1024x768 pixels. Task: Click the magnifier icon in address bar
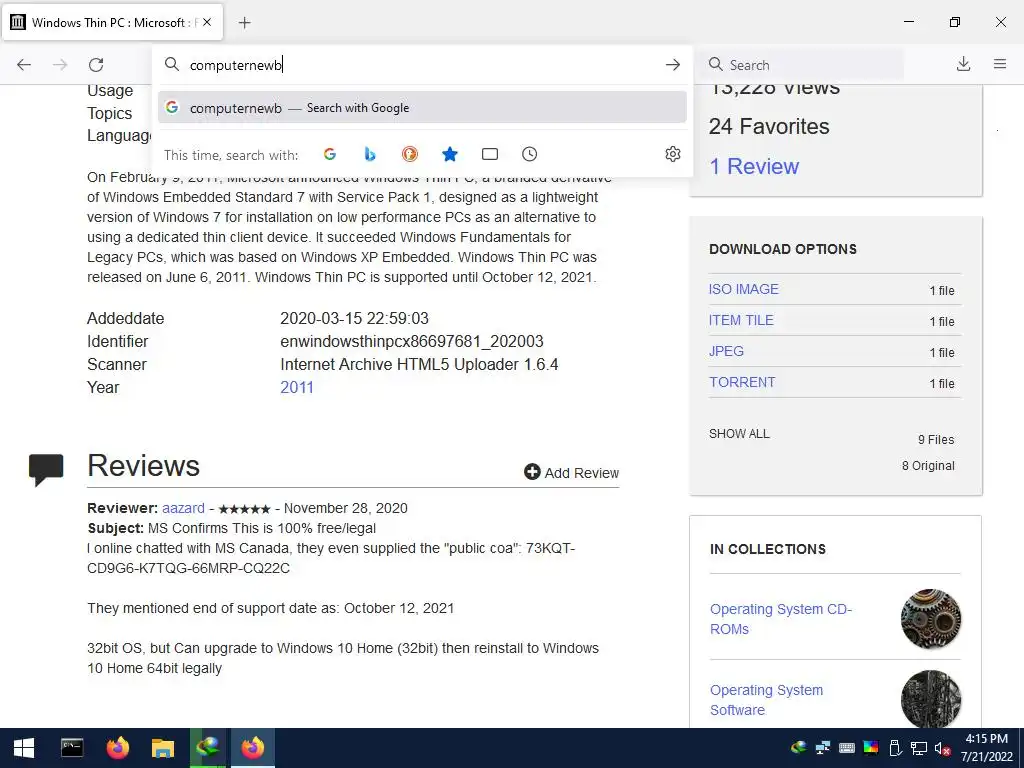tap(172, 64)
